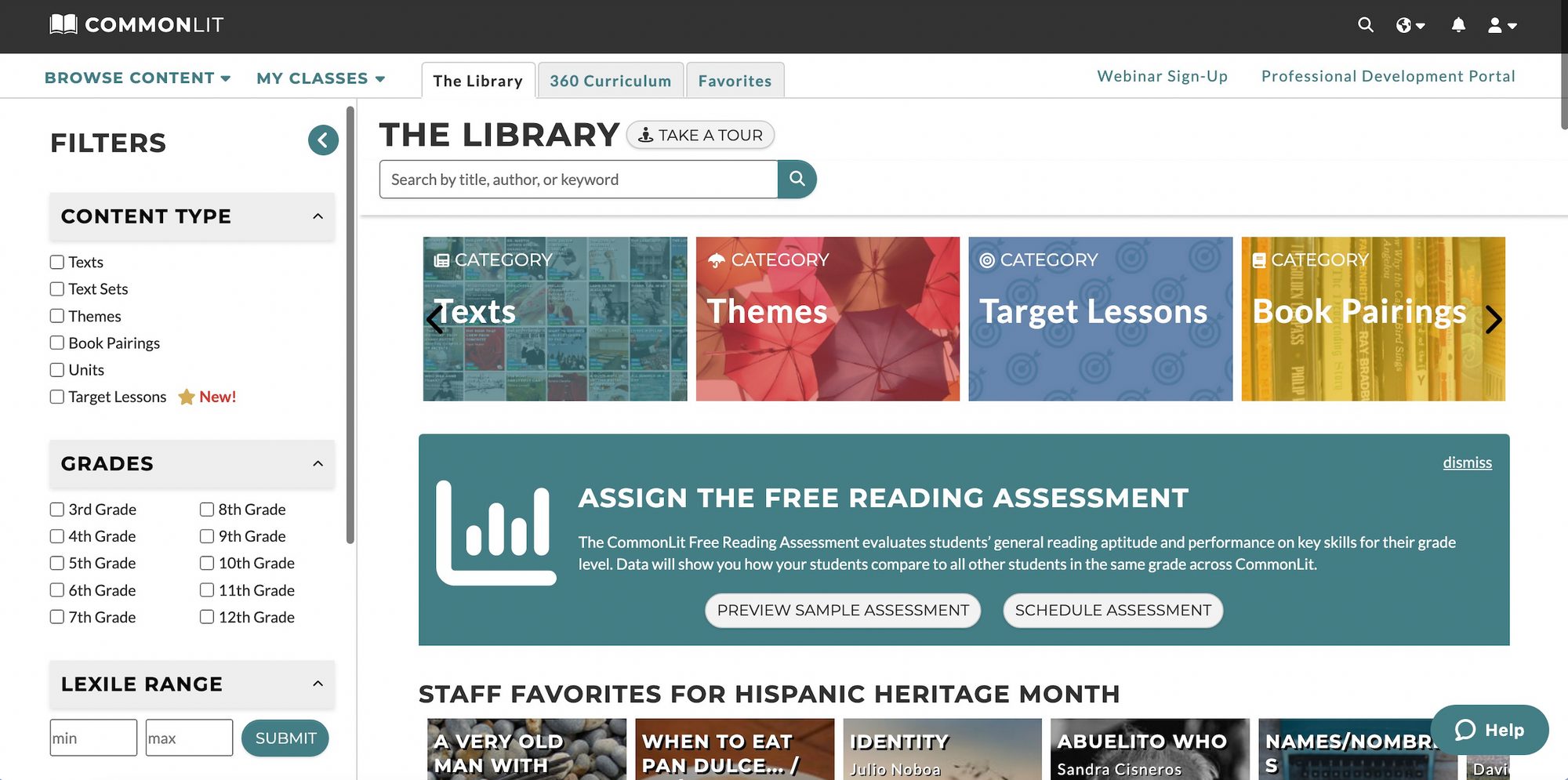The image size is (1568, 780).
Task: Open the Browse Content dropdown
Action: click(x=137, y=78)
